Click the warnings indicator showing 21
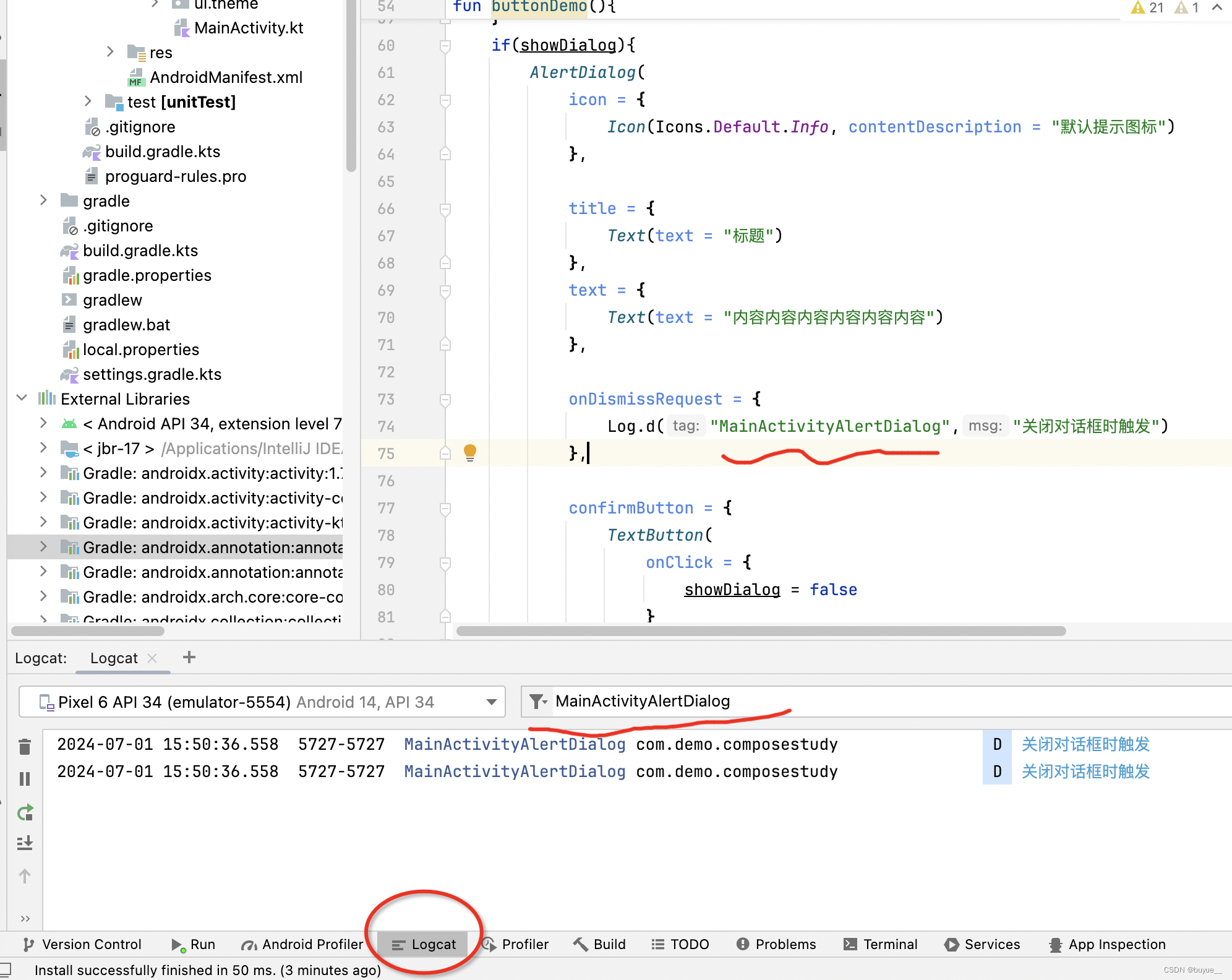 (x=1147, y=7)
